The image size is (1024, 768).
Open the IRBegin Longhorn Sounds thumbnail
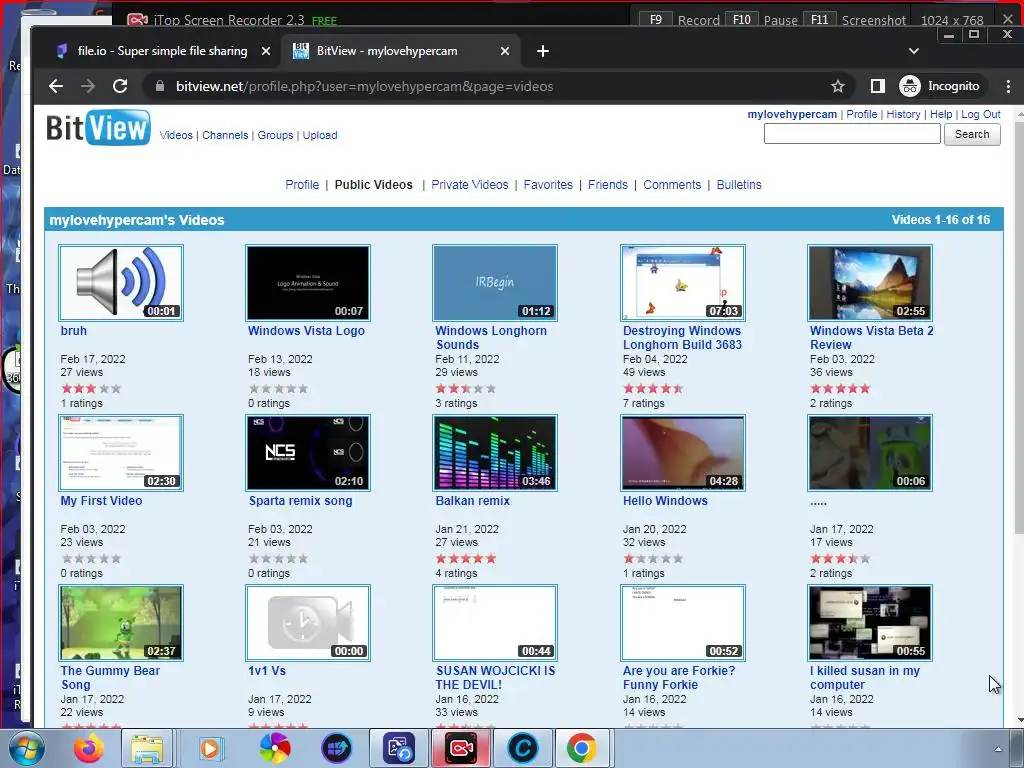495,283
